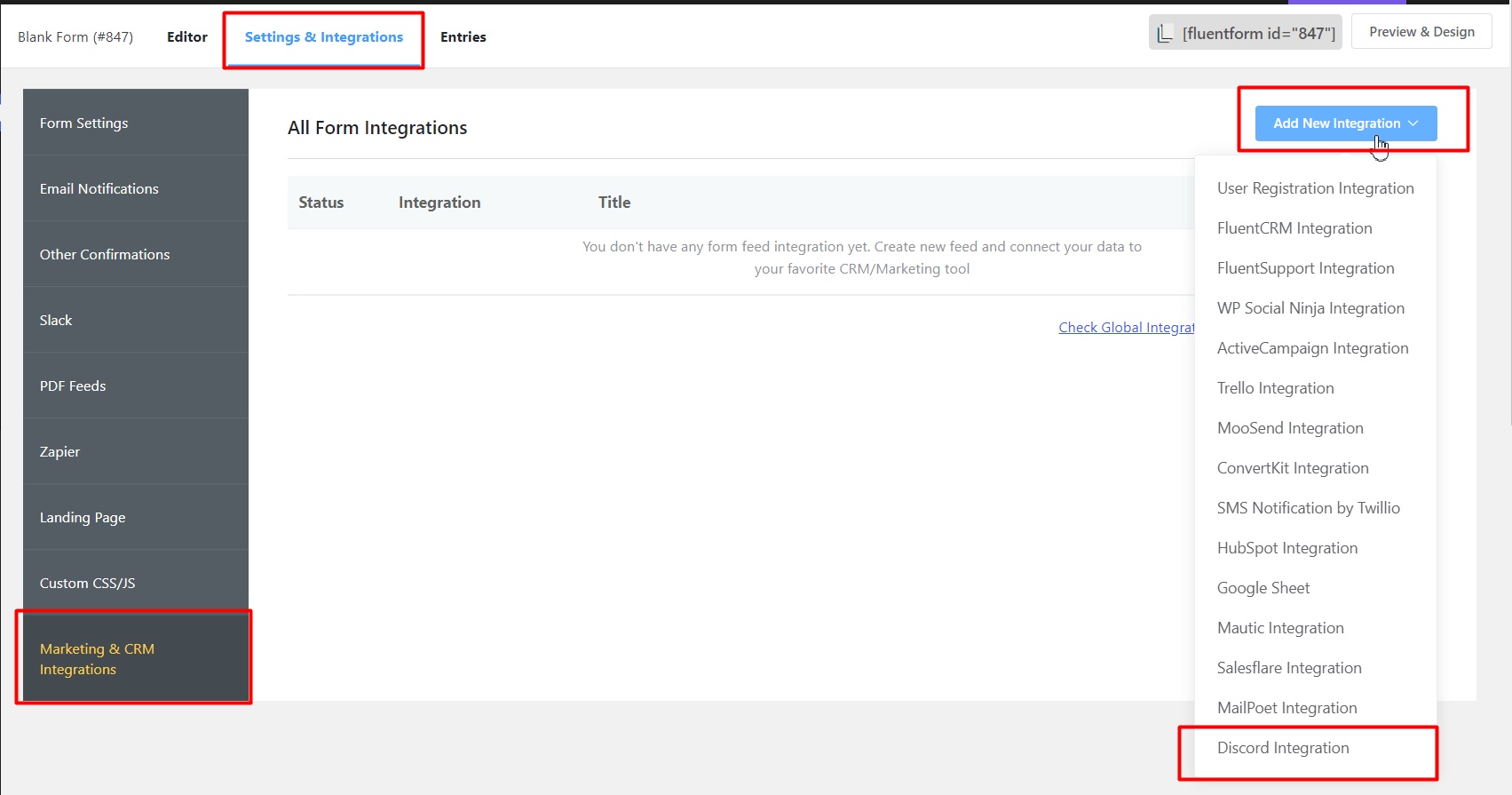The image size is (1512, 795).
Task: Select Discord Integration
Action: pyautogui.click(x=1316, y=748)
